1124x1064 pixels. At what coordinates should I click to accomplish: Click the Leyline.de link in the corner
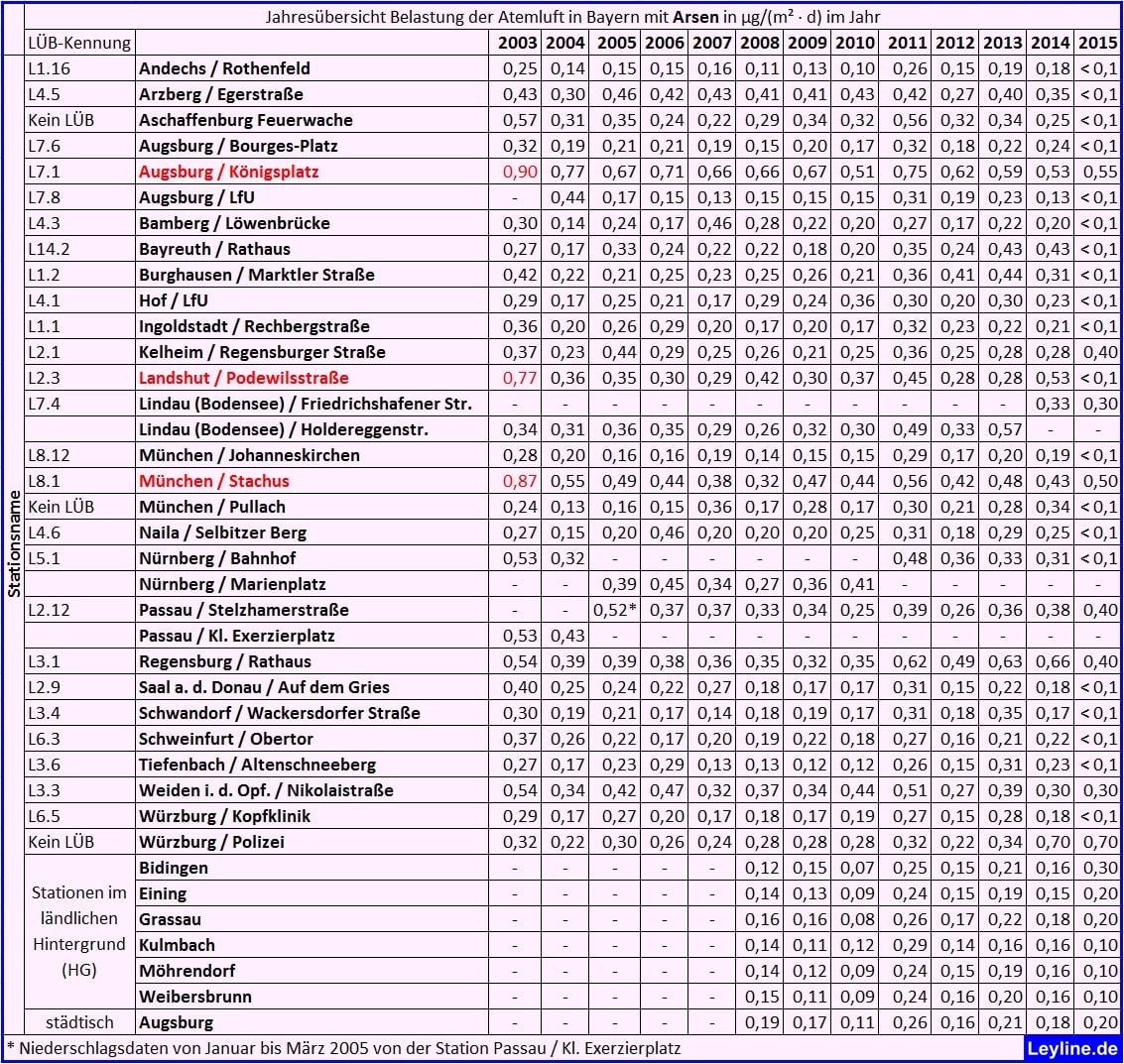[1072, 1048]
